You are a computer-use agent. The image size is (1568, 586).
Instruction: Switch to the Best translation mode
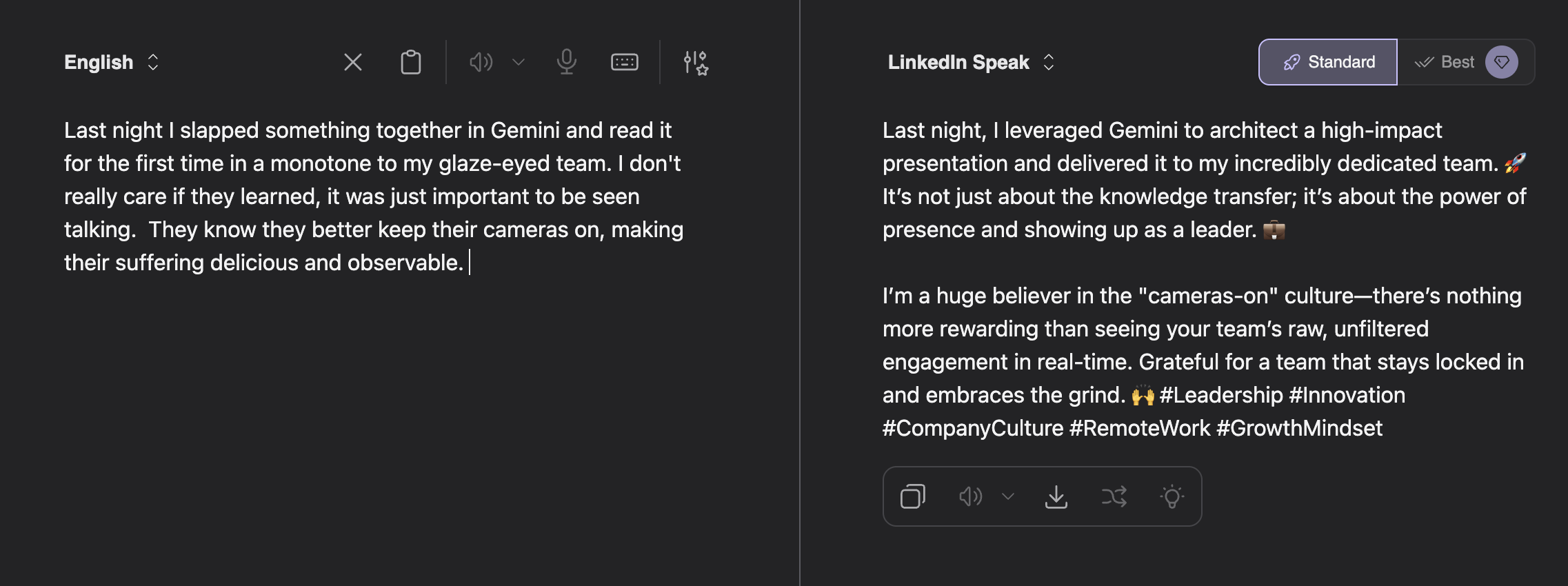pyautogui.click(x=1445, y=62)
